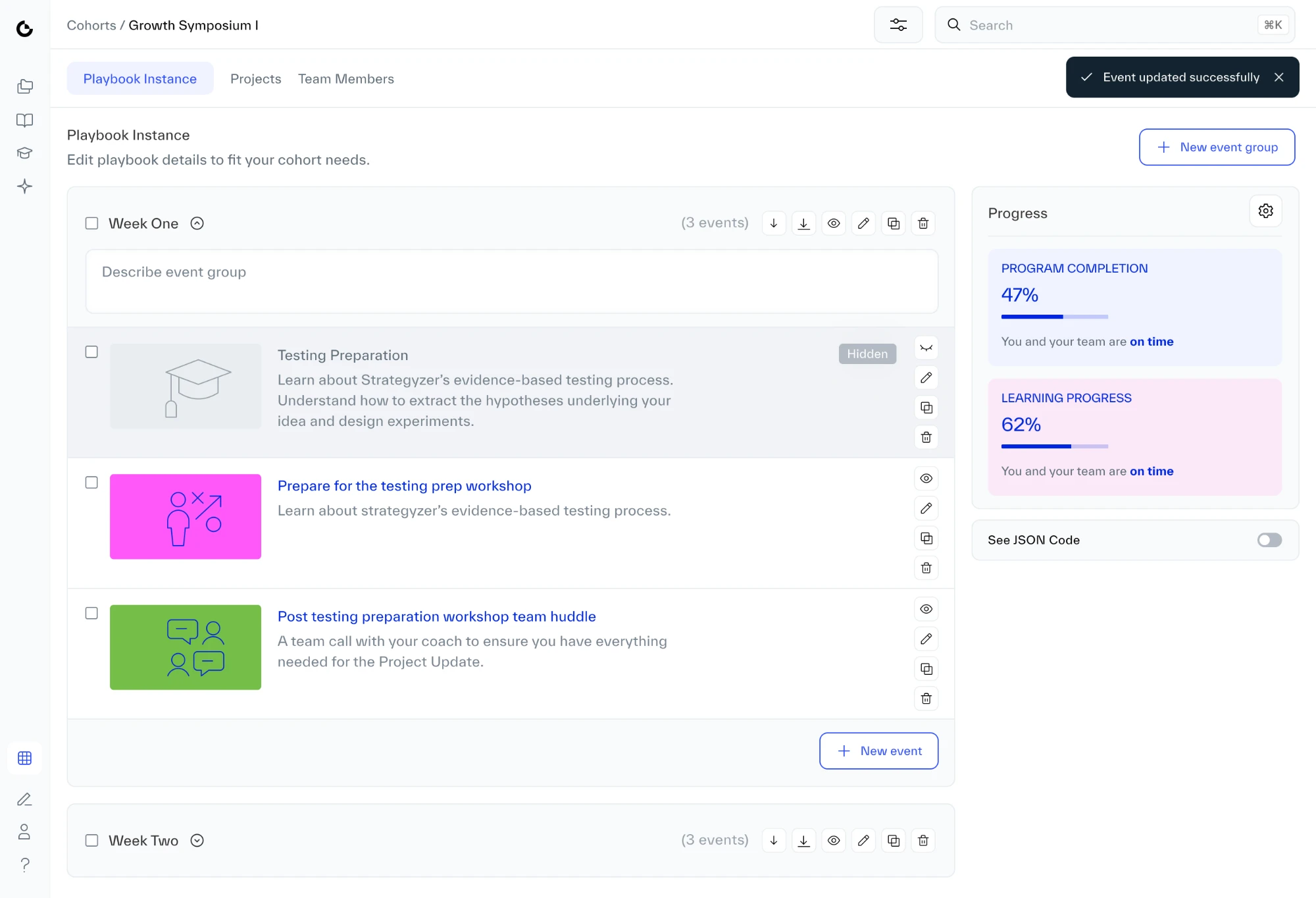Toggle visibility of Week One group

(x=834, y=223)
